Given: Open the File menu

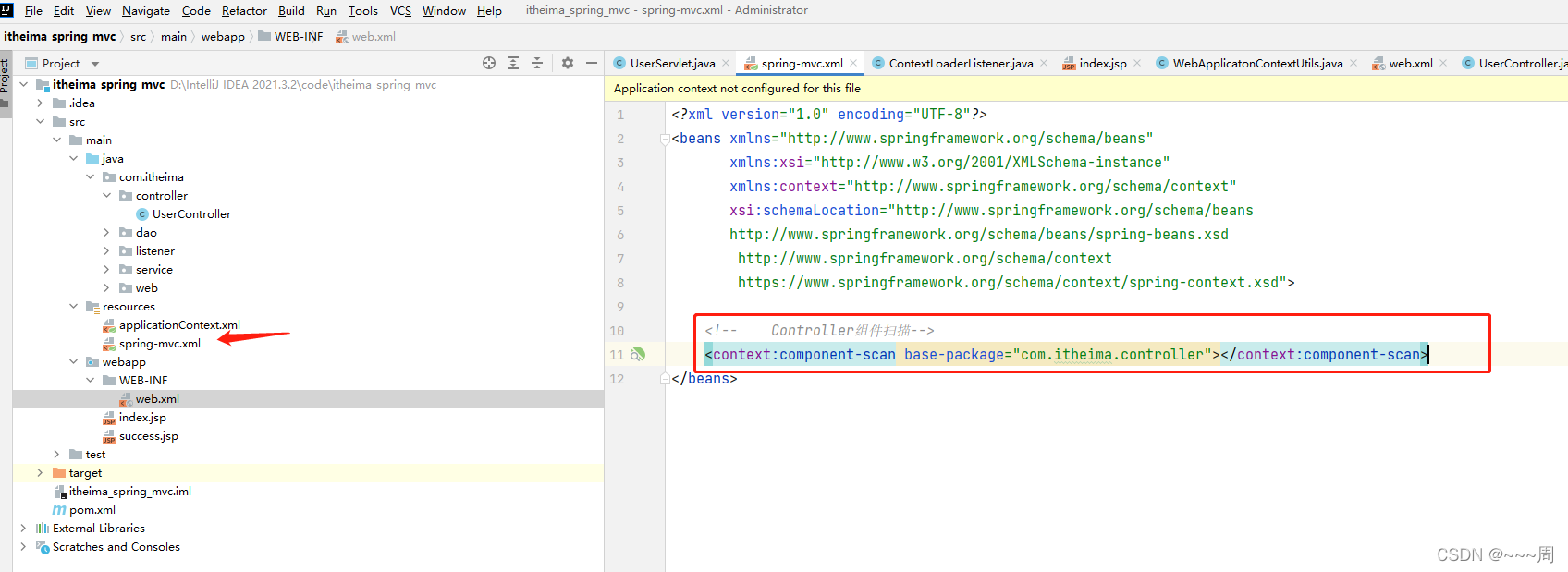Looking at the screenshot, I should 33,10.
